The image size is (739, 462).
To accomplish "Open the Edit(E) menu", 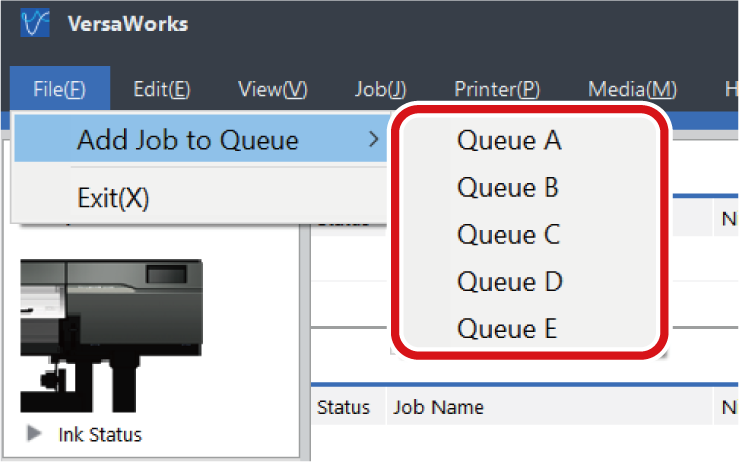I will coord(162,89).
